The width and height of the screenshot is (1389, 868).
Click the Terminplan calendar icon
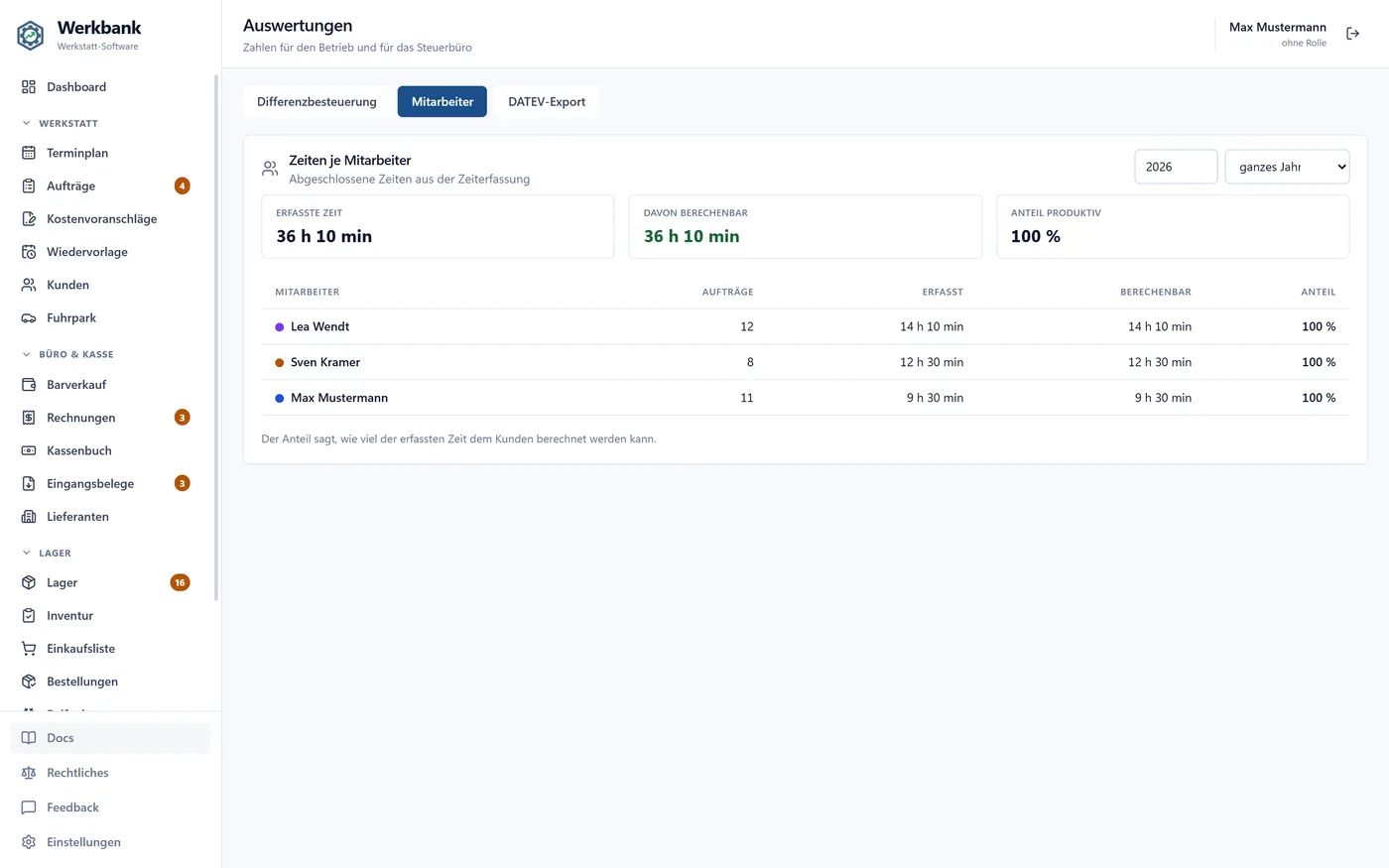coord(29,153)
